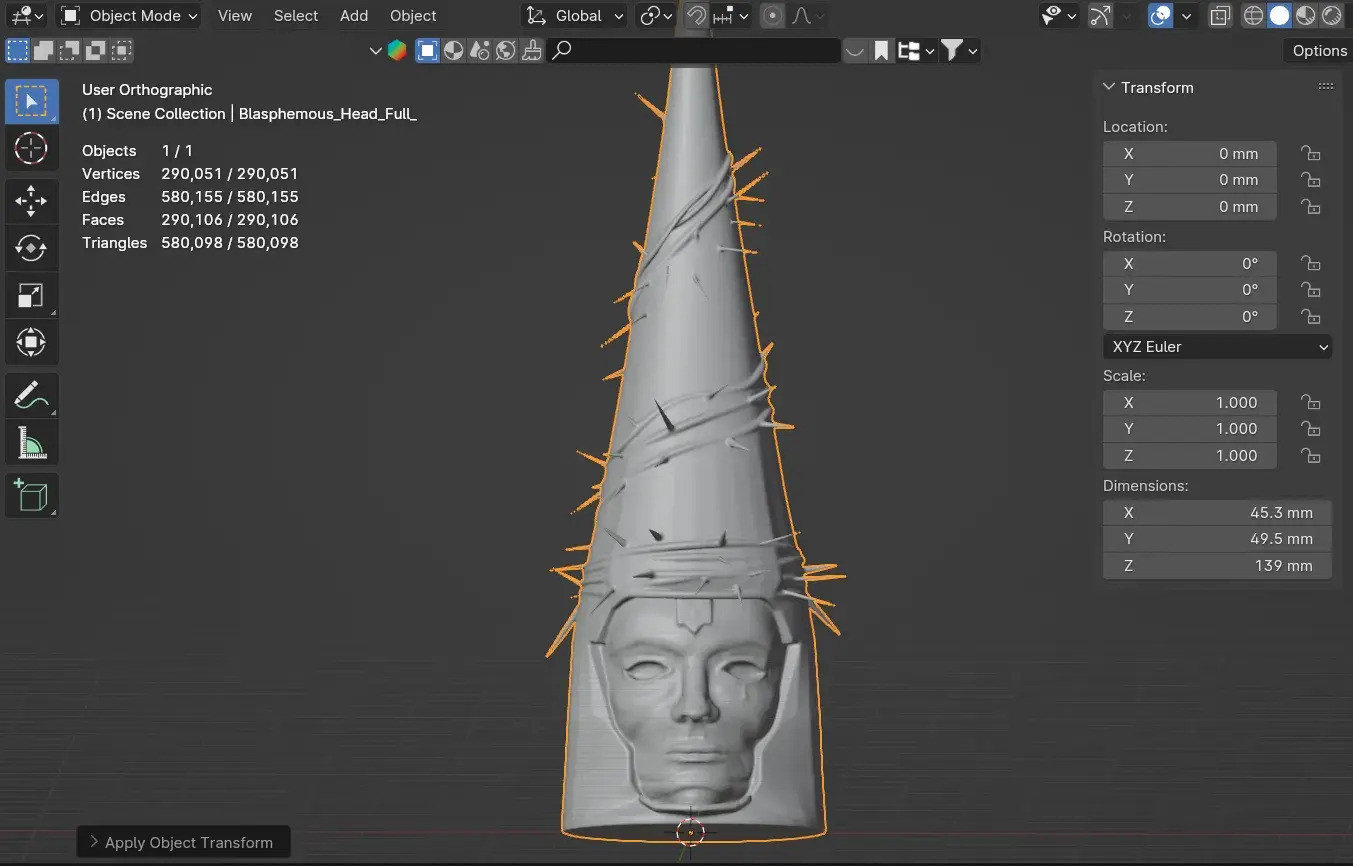The height and width of the screenshot is (866, 1353).
Task: Select the 3D Cursor tool
Action: [31, 149]
